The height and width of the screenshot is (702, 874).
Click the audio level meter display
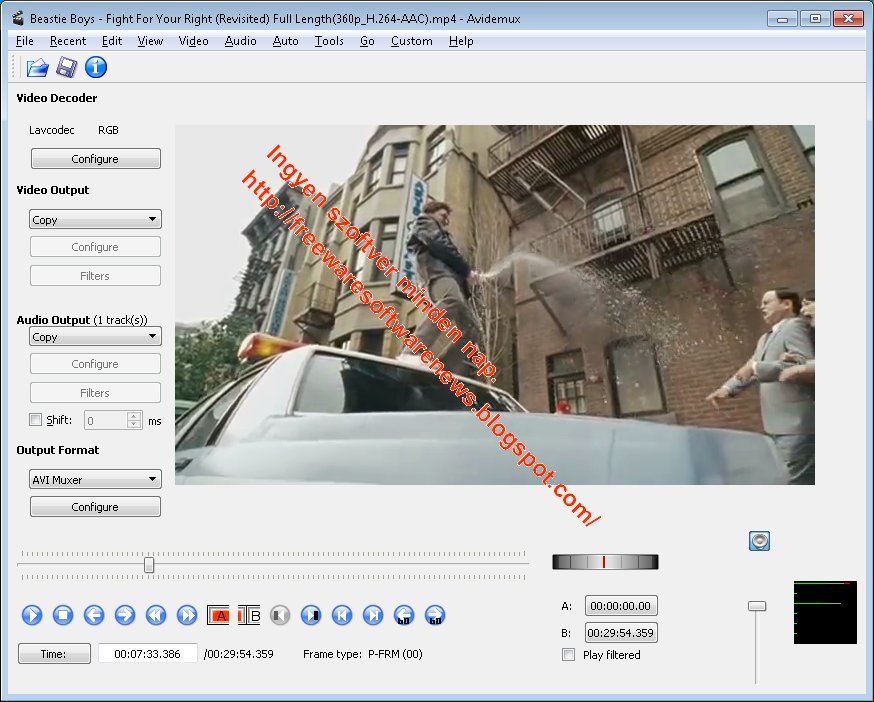tap(825, 612)
